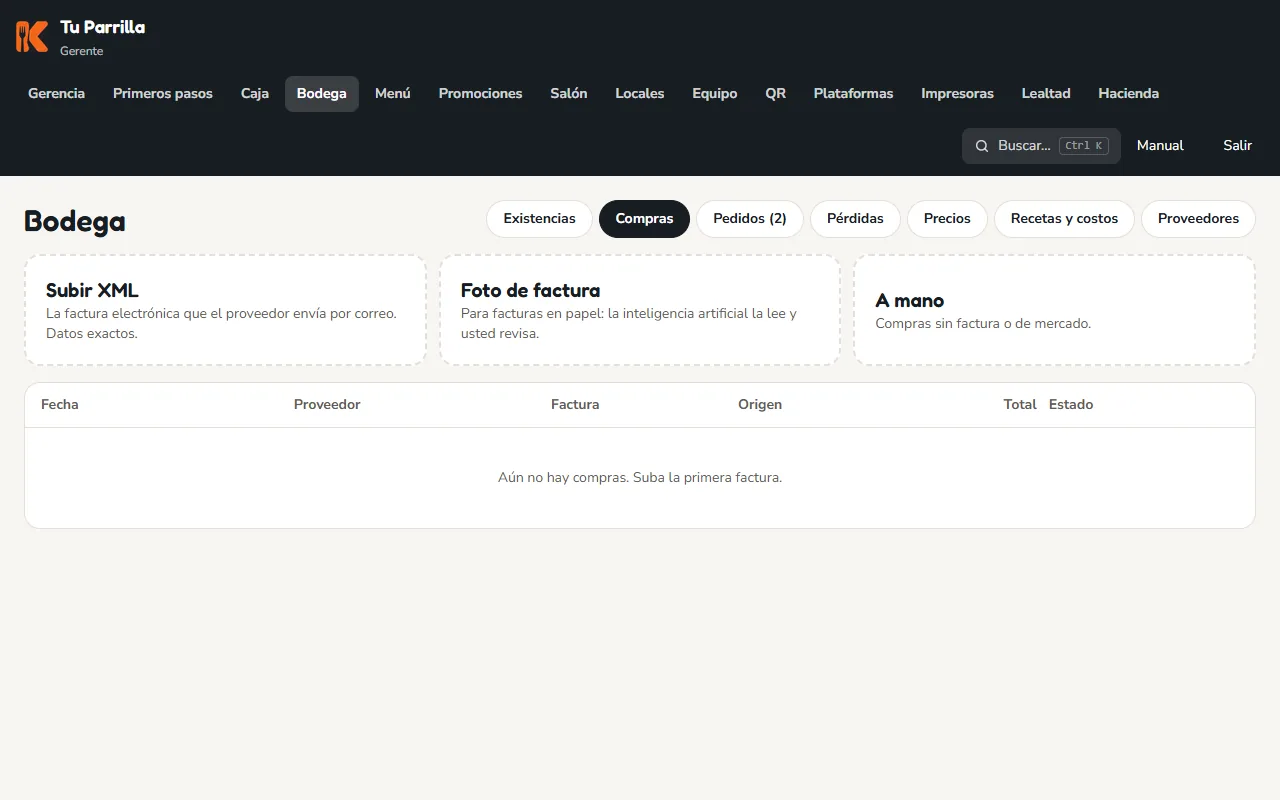Go to Locales in the navbar
Viewport: 1280px width, 800px height.
tap(640, 94)
